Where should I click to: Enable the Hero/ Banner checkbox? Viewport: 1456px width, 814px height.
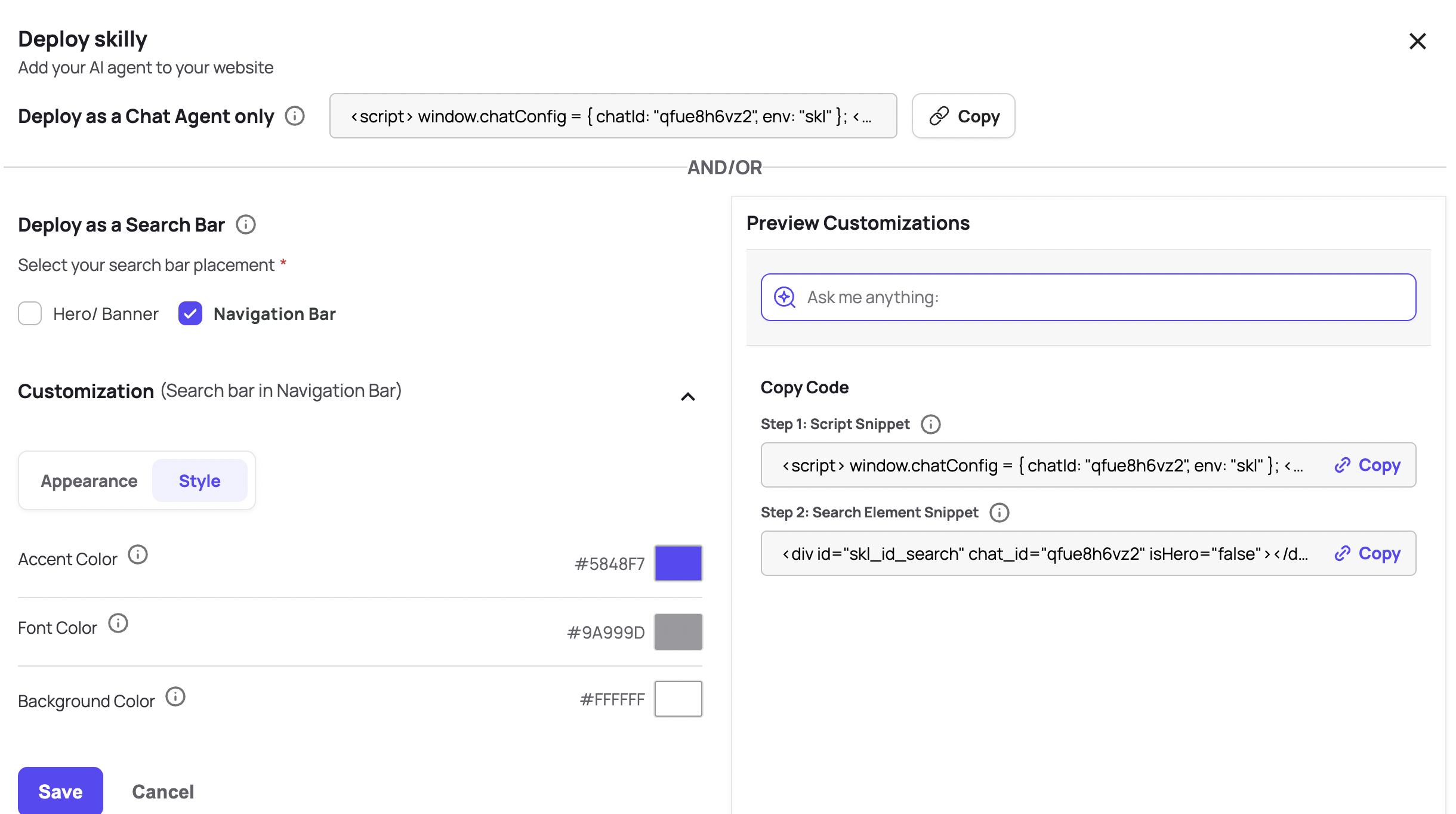click(30, 313)
